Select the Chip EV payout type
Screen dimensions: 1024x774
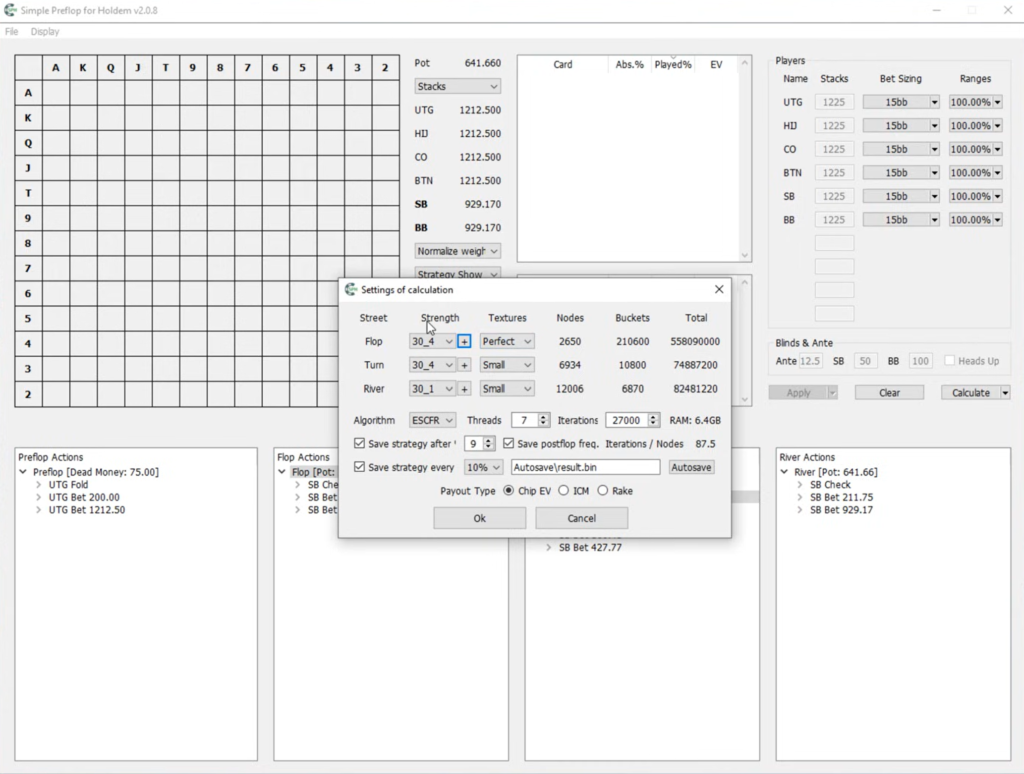509,491
